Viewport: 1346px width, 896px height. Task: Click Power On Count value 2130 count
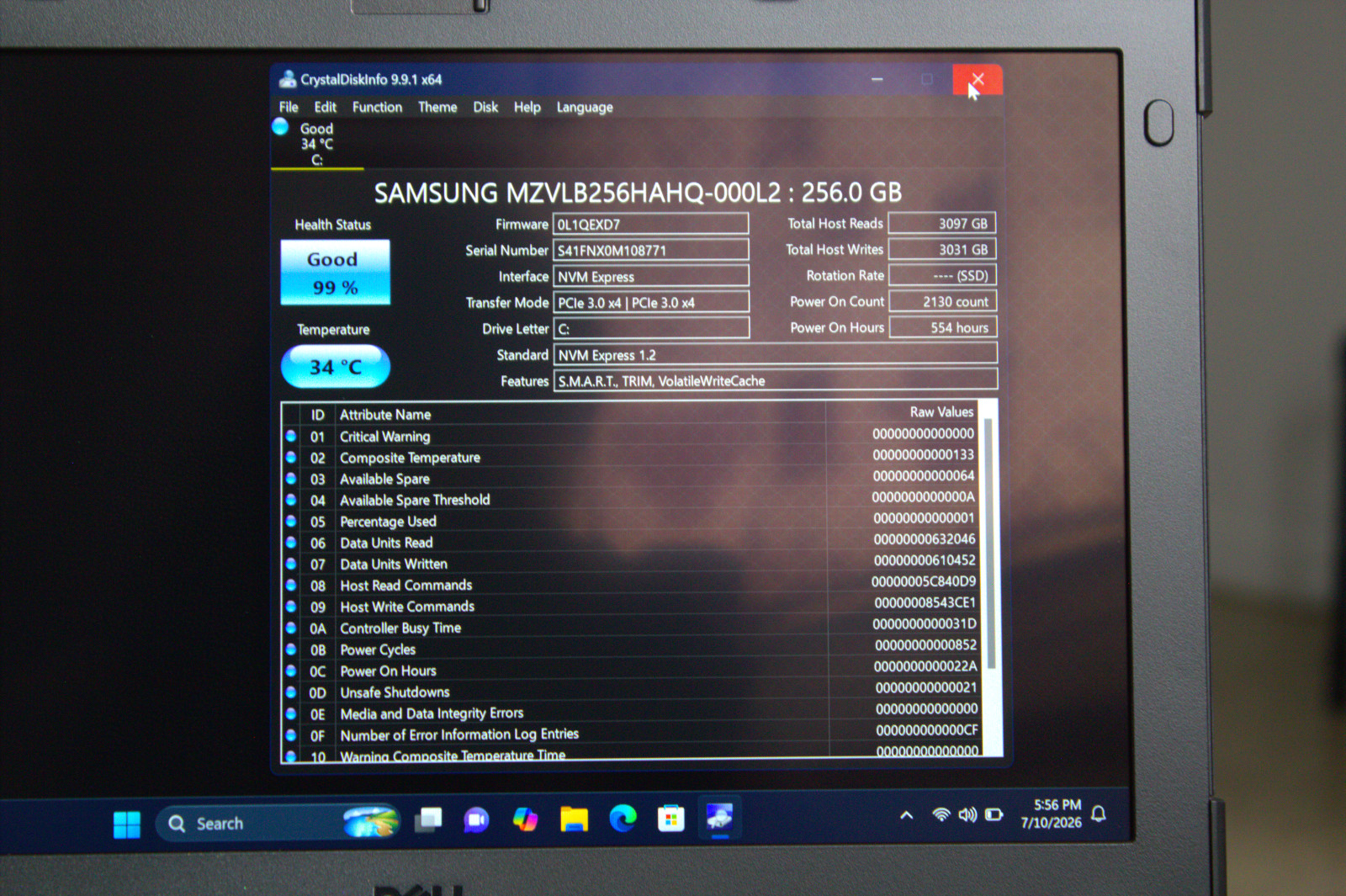[942, 301]
